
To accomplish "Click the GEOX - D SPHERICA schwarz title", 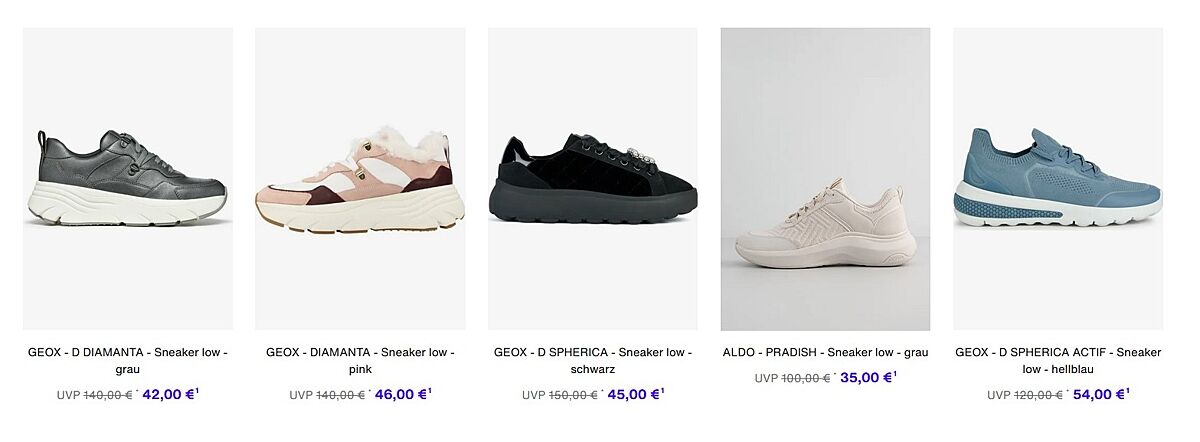I will [593, 361].
